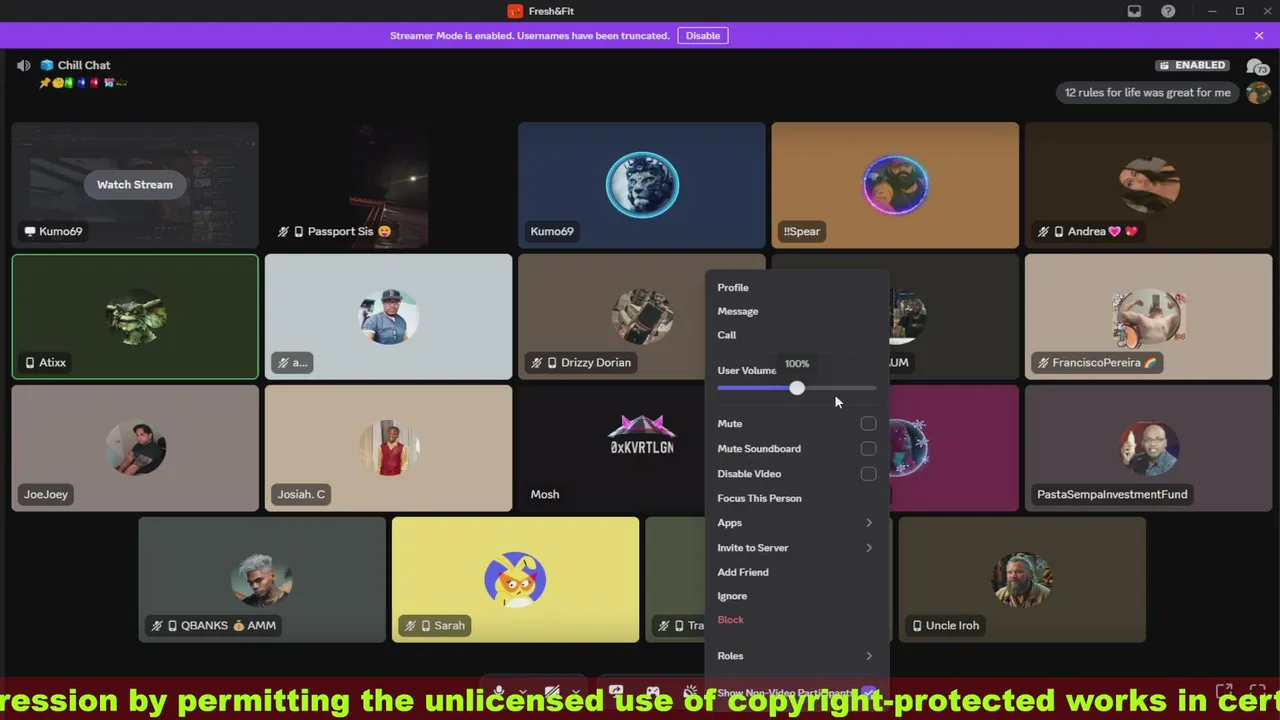The width and height of the screenshot is (1280, 720).
Task: Click the User Volume slider handle
Action: (x=797, y=388)
